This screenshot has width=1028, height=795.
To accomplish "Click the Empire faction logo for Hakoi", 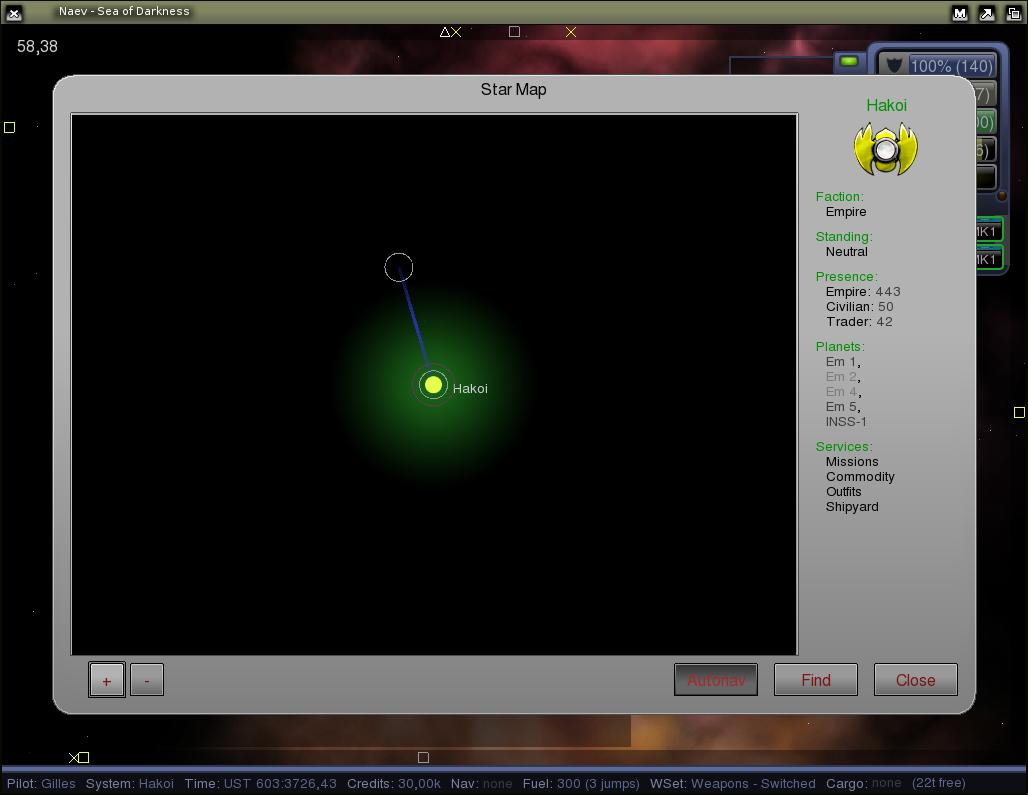I will click(885, 150).
